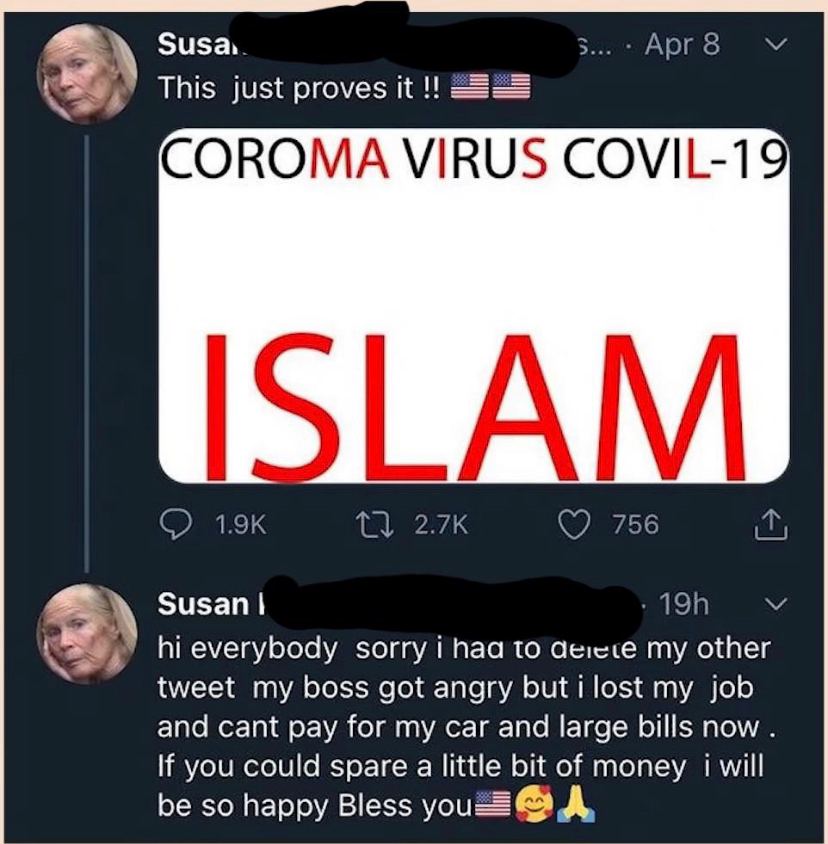Open the second tweet's profile picture
The width and height of the screenshot is (828, 844).
coord(86,634)
